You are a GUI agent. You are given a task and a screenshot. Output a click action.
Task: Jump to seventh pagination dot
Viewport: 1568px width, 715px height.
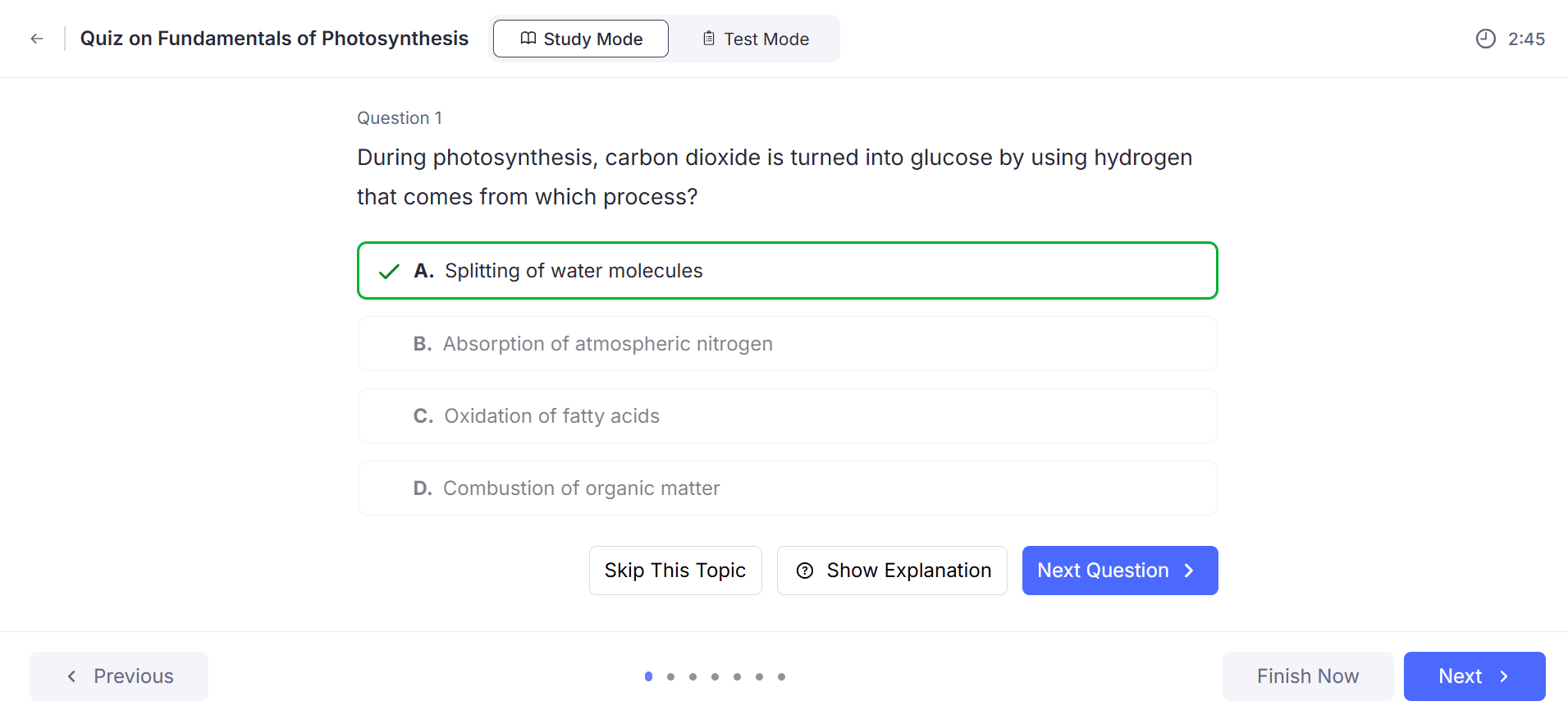(x=781, y=677)
